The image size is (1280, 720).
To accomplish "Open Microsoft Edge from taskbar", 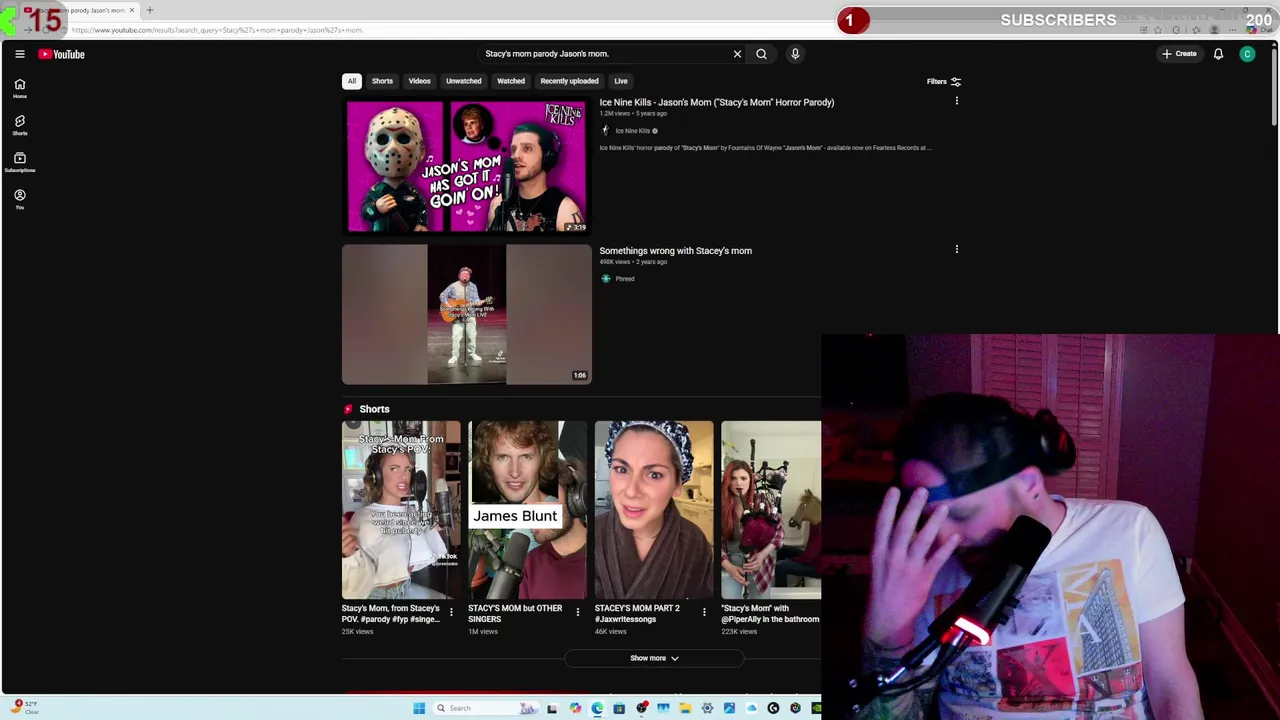I will (597, 708).
